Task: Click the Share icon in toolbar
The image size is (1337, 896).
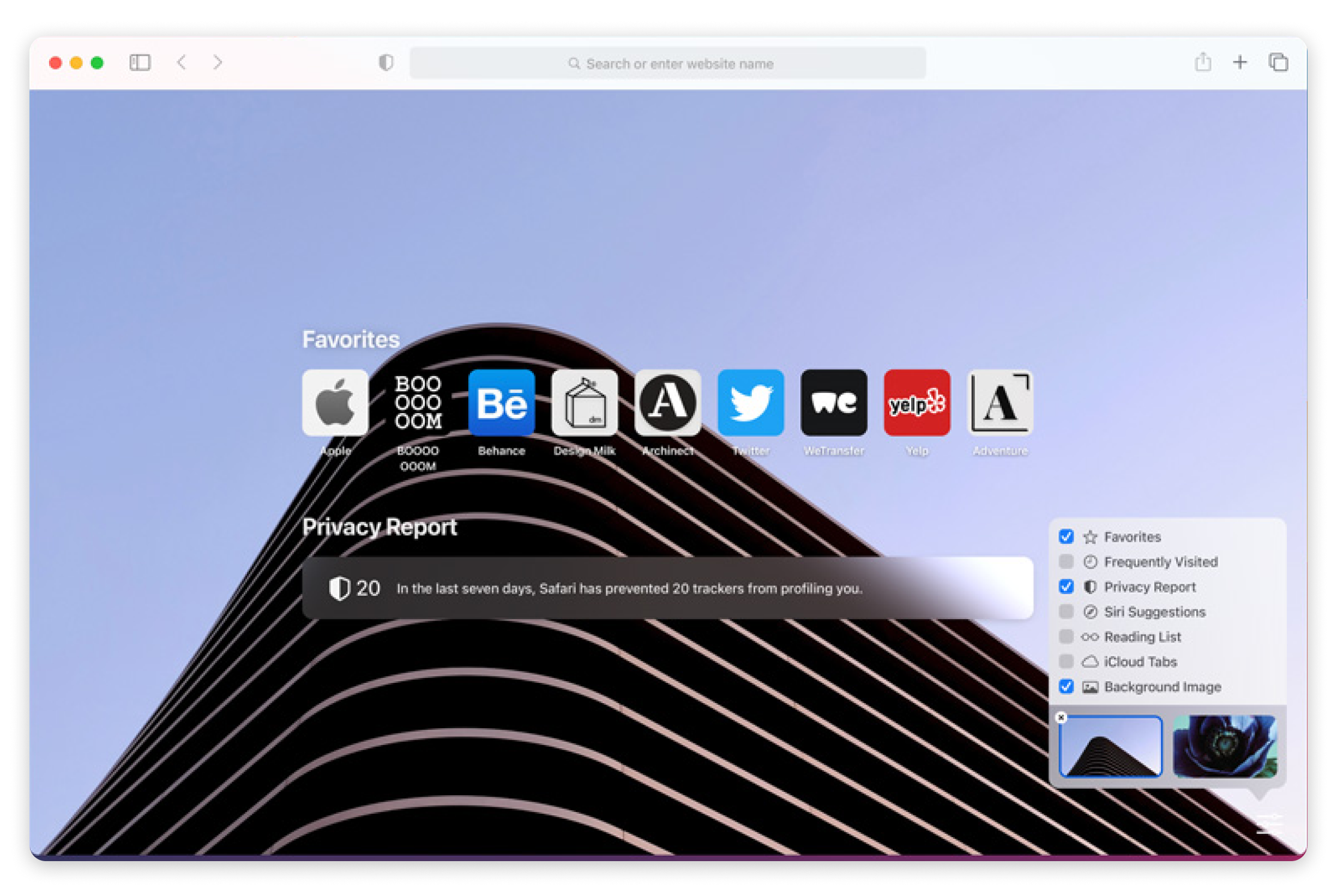Action: [x=1203, y=62]
